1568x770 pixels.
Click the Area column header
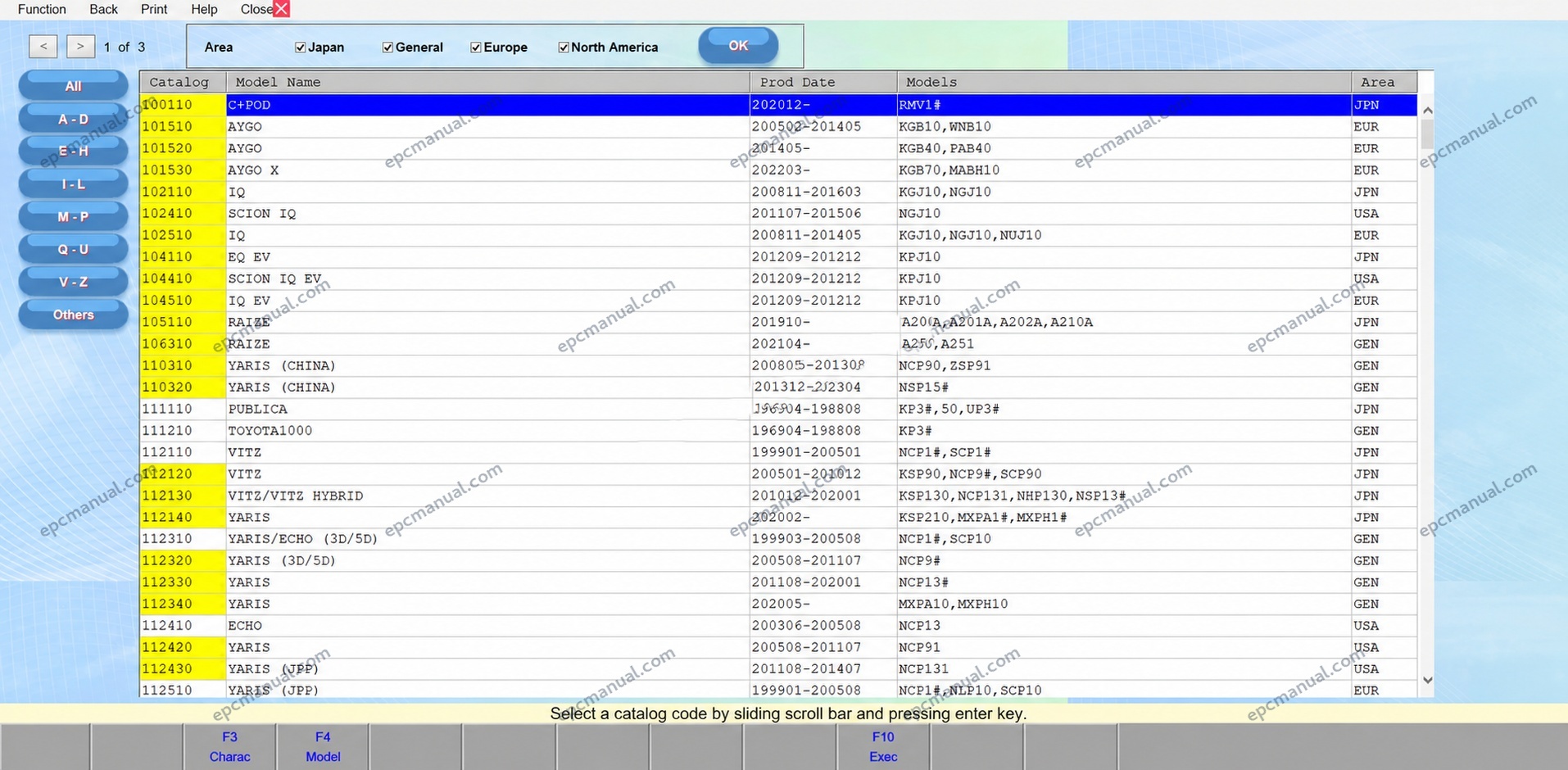point(1384,82)
